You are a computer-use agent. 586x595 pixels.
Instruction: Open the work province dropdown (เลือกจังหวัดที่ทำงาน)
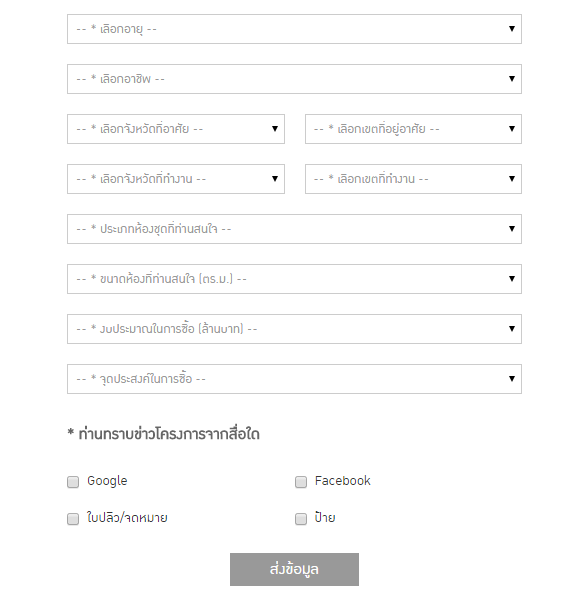tap(176, 179)
